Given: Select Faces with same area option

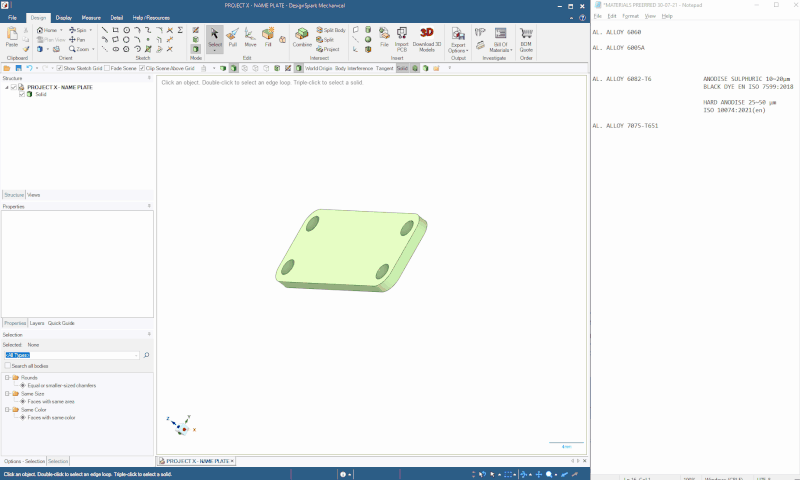Looking at the screenshot, I should [51, 401].
